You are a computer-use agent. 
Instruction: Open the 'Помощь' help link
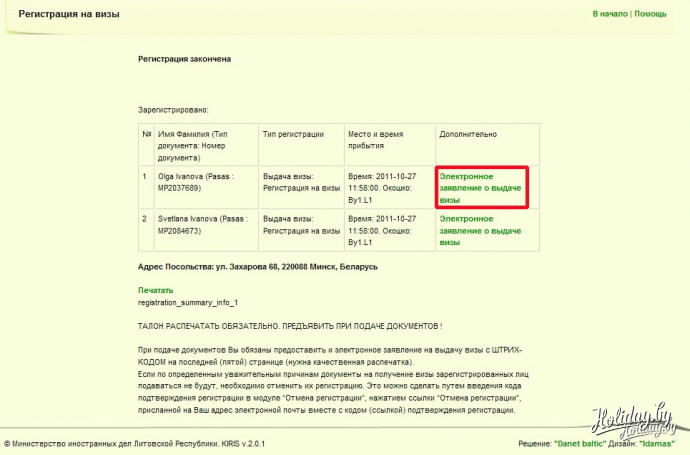[650, 14]
